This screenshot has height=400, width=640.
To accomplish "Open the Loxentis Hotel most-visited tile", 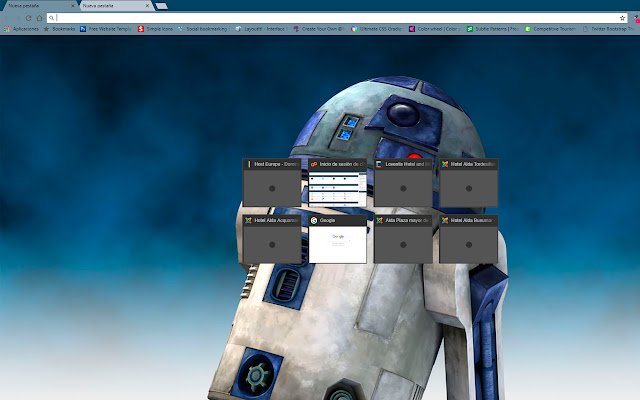I will pos(403,182).
